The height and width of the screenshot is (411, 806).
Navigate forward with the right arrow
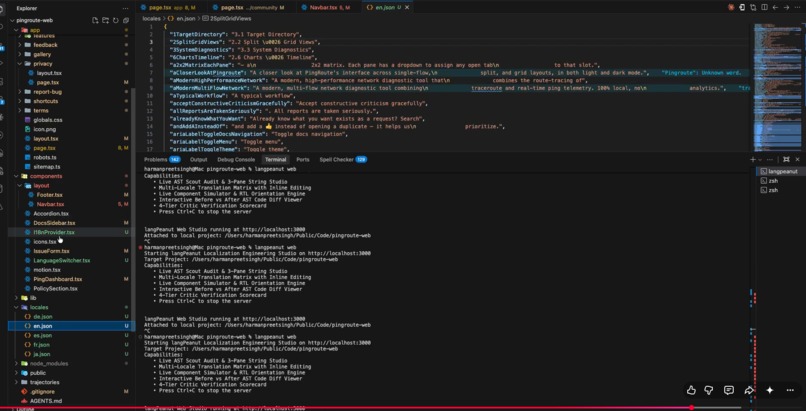pos(786,7)
